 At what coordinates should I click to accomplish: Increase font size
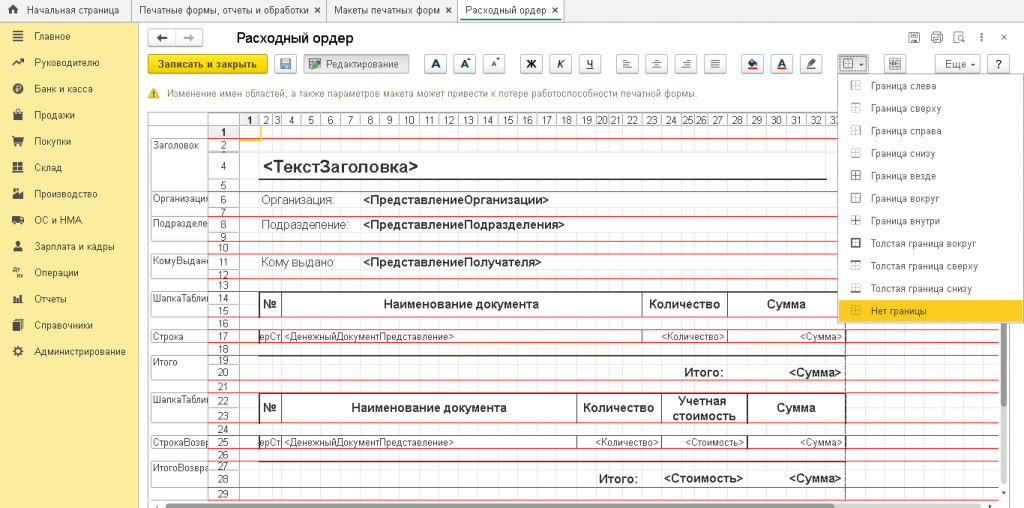(465, 64)
